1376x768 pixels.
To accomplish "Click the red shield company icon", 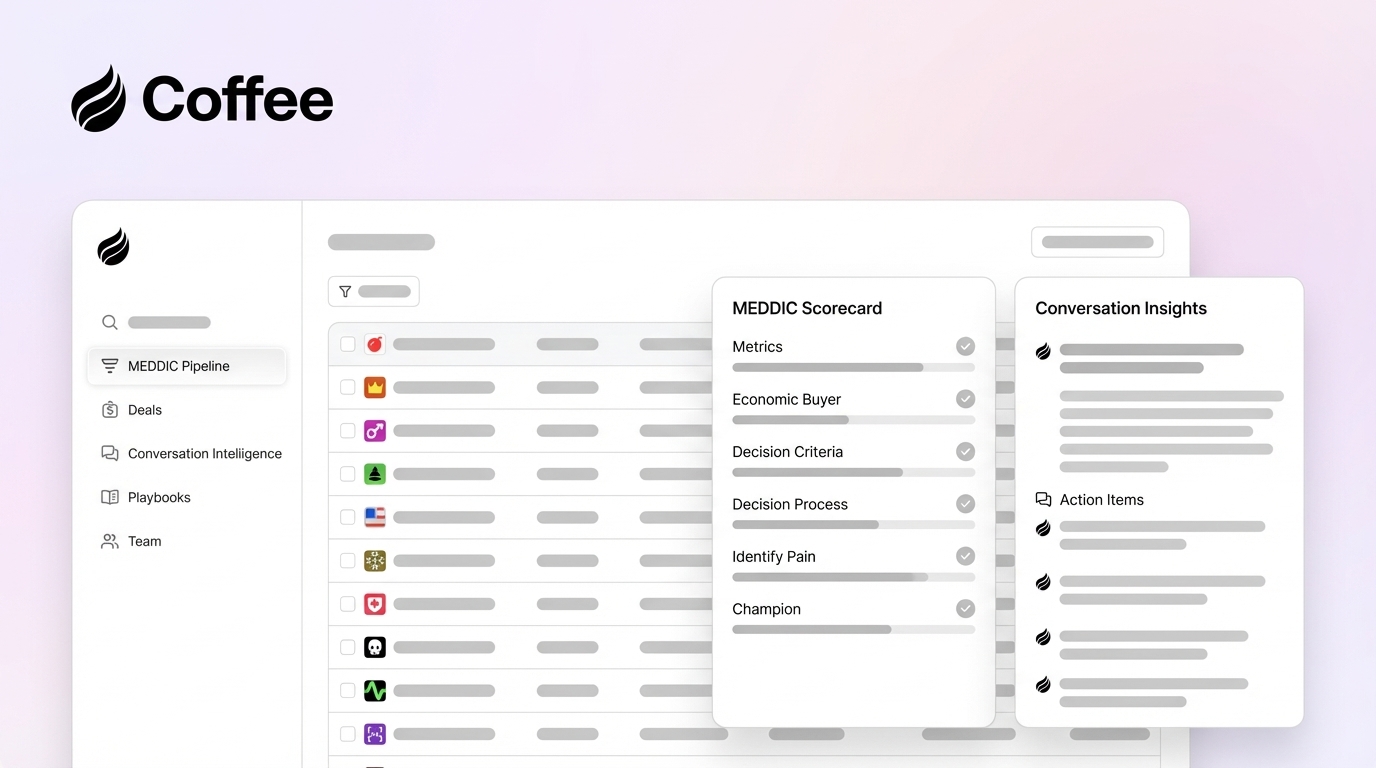I will click(x=375, y=604).
